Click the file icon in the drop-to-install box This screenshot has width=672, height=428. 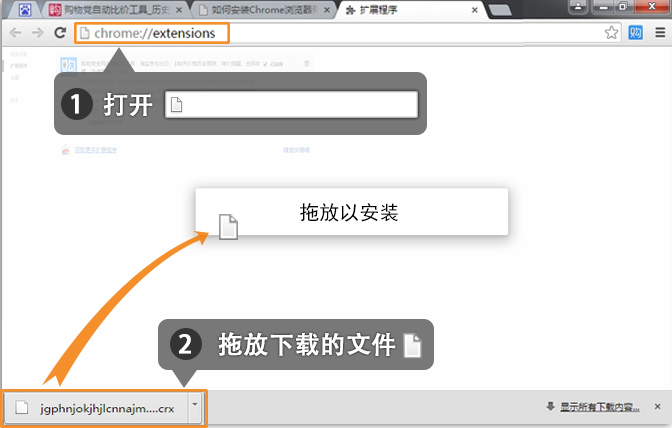228,227
